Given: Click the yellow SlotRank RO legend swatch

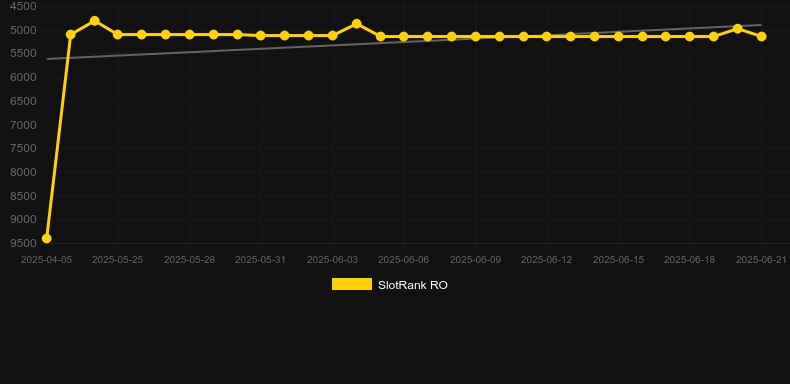Looking at the screenshot, I should pos(352,284).
